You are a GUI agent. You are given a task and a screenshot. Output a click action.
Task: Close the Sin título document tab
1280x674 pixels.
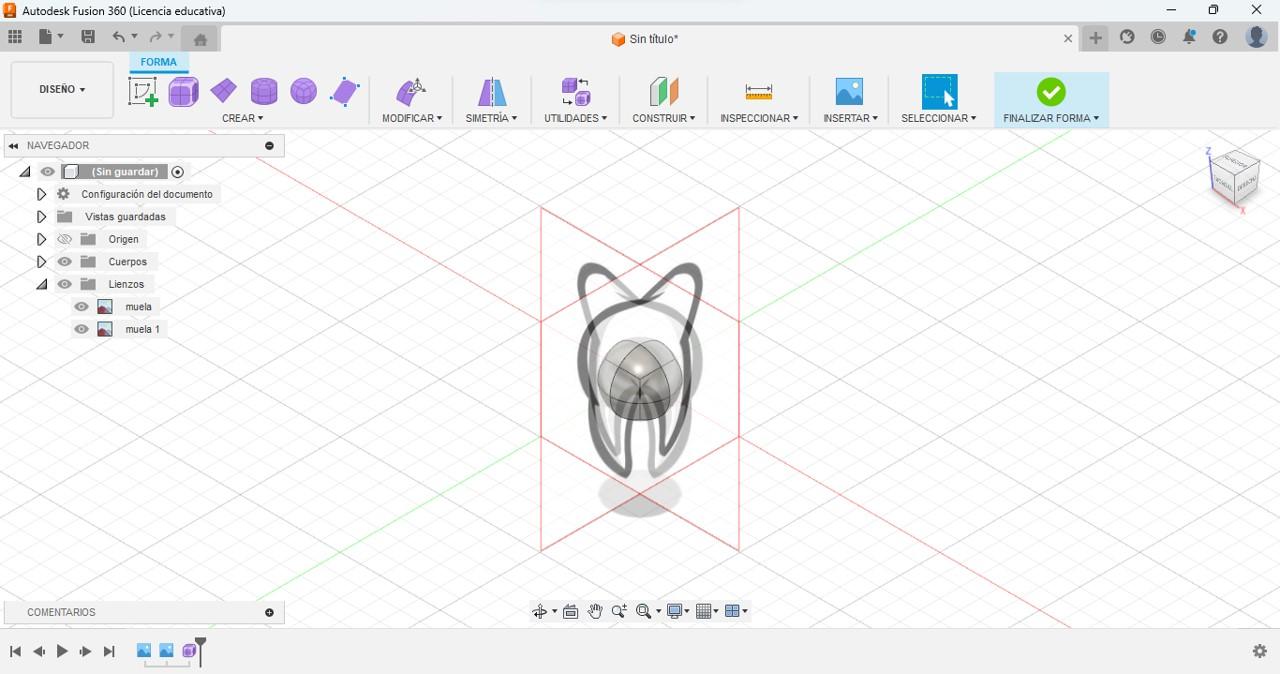[1068, 39]
